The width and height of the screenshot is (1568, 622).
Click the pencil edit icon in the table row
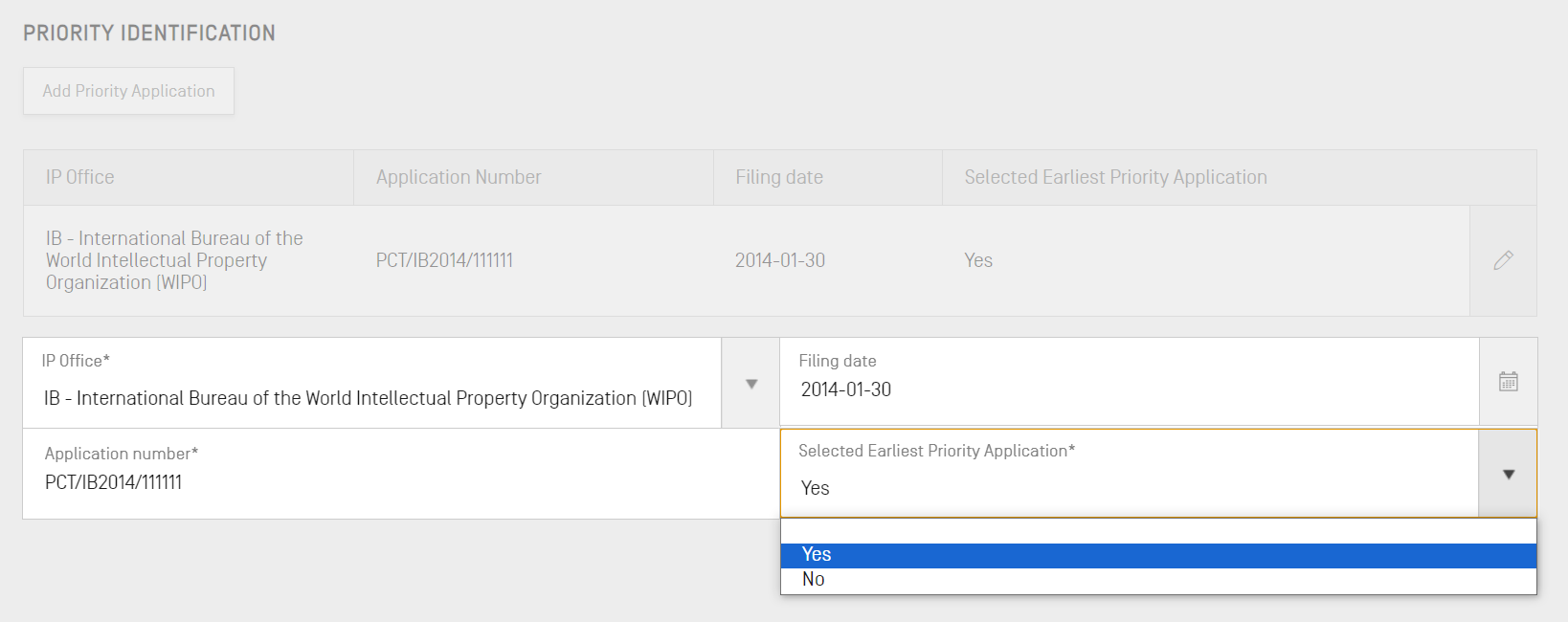(x=1503, y=260)
